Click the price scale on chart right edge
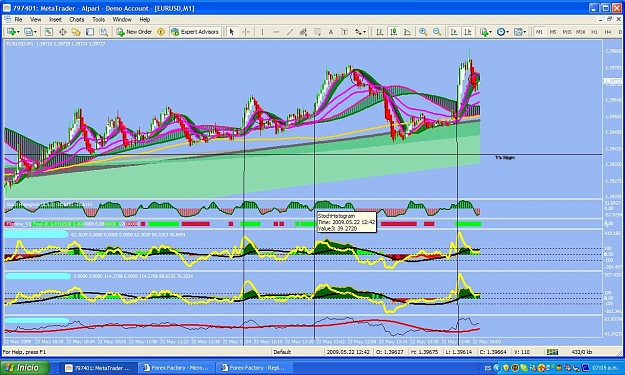 pos(613,119)
